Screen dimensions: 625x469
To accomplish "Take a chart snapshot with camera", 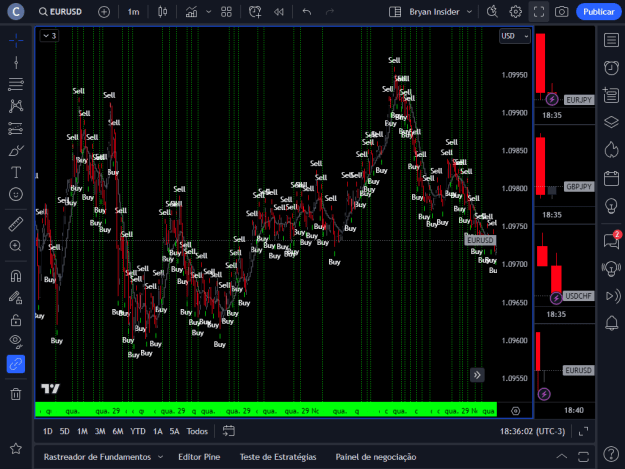I will pyautogui.click(x=562, y=12).
